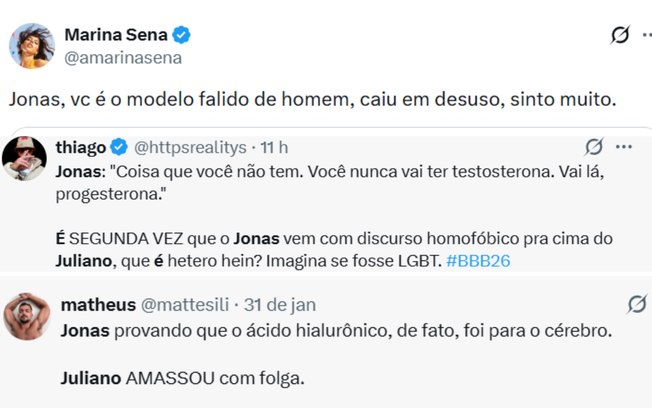Image resolution: width=652 pixels, height=408 pixels.
Task: Click the matheus display name
Action: [95, 304]
